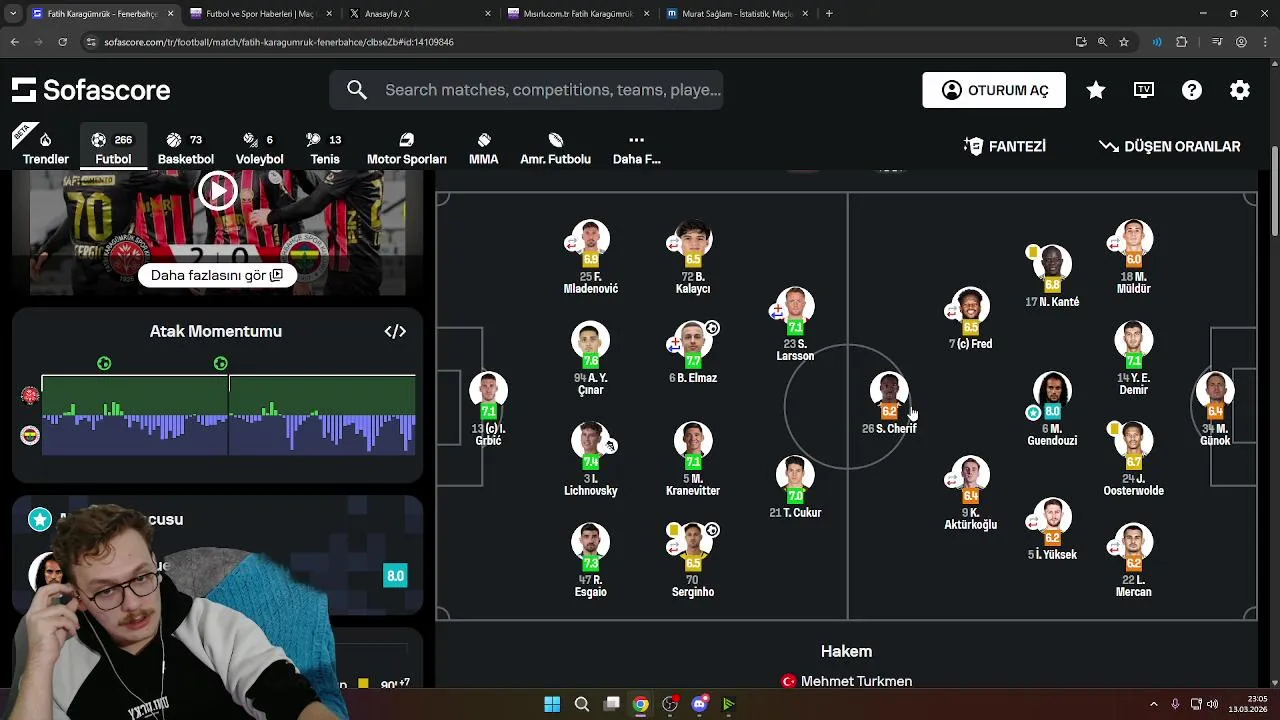Open player T. Cukur on lineup

(x=795, y=487)
